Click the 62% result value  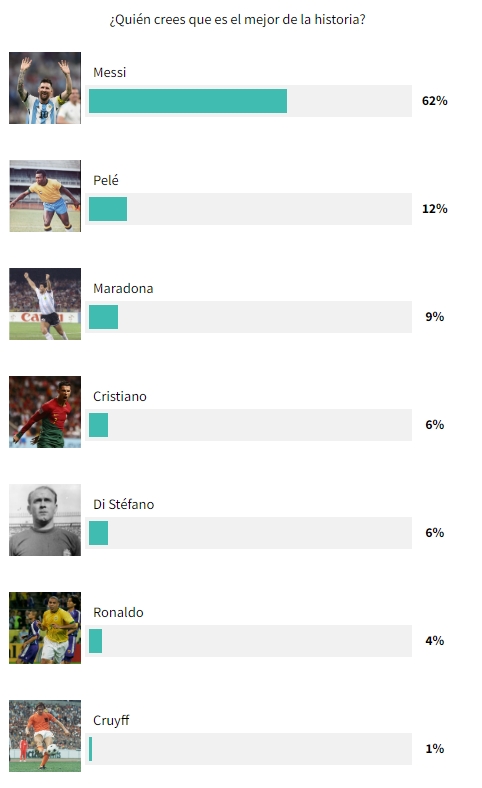coord(435,101)
